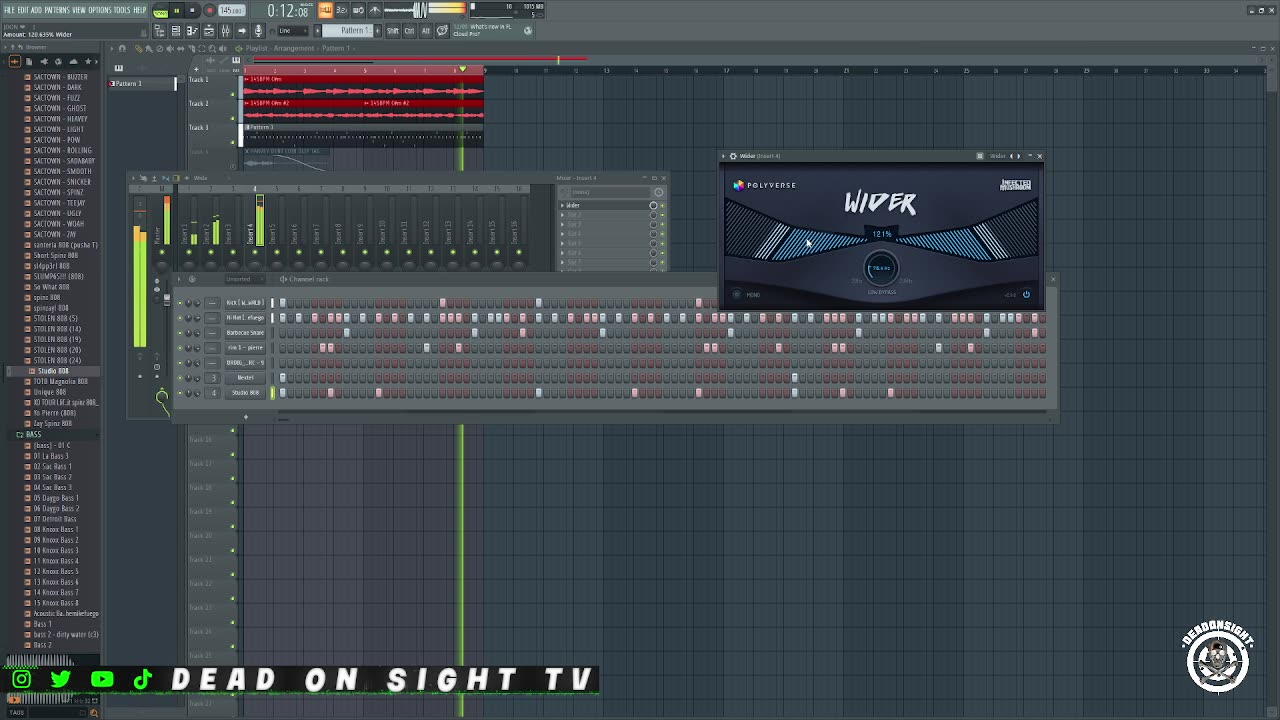The image size is (1280, 720).
Task: Toggle mute LED on mixer Master track
Action: coord(162,252)
